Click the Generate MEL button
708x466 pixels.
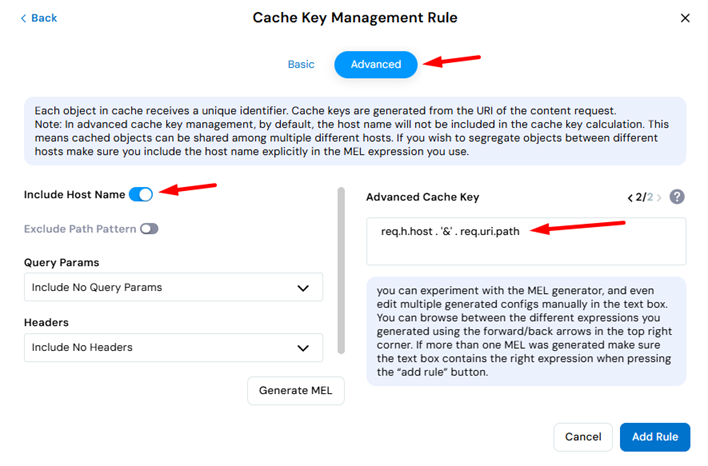pos(296,391)
